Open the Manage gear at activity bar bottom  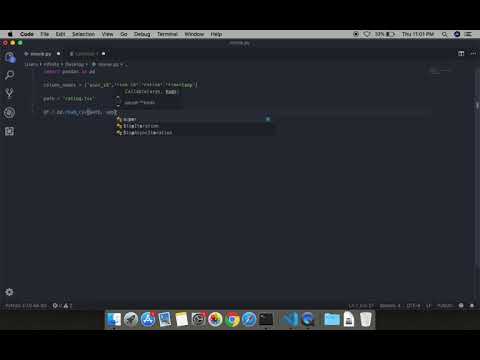9,292
